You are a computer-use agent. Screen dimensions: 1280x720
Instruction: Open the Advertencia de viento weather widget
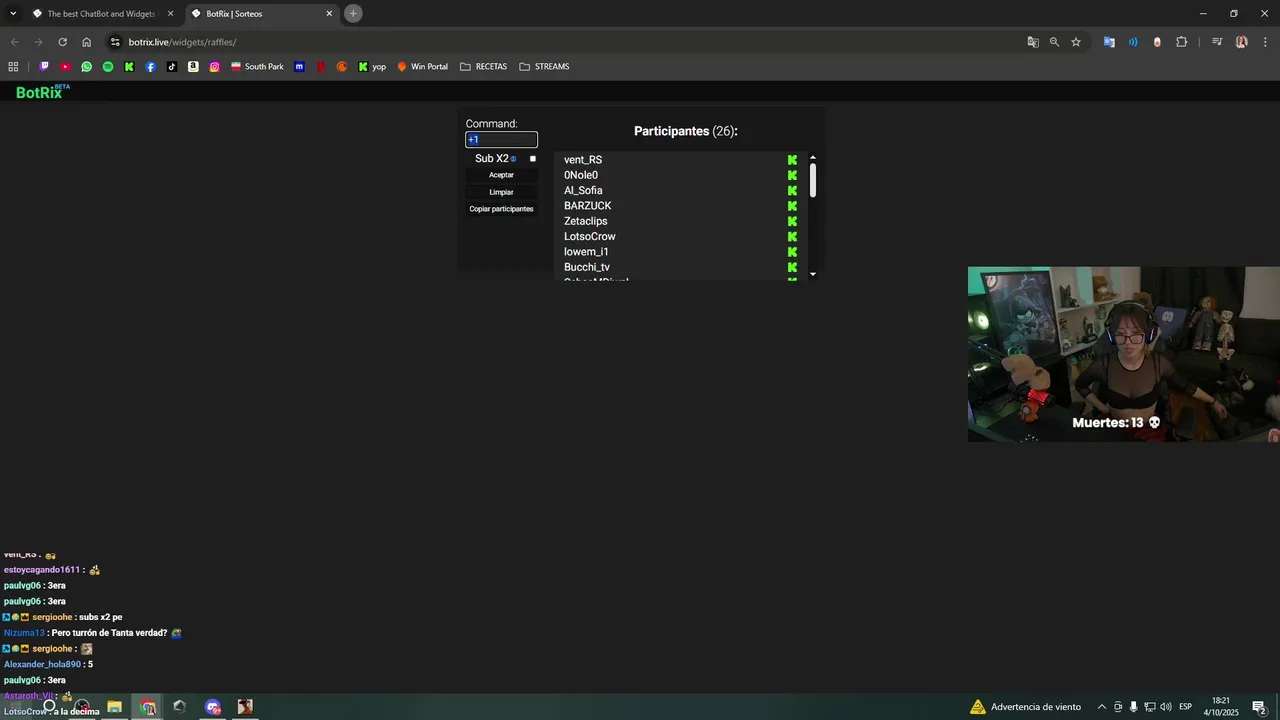pyautogui.click(x=1025, y=707)
